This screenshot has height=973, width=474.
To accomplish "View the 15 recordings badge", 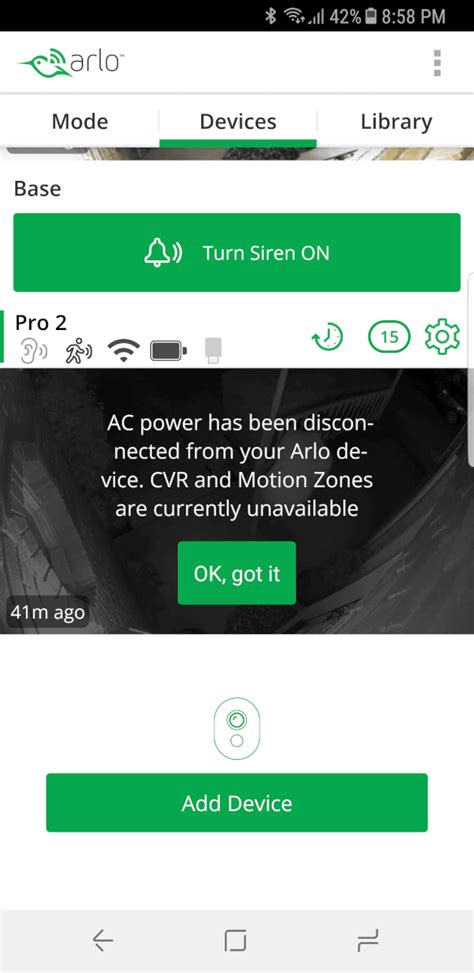I will (389, 337).
